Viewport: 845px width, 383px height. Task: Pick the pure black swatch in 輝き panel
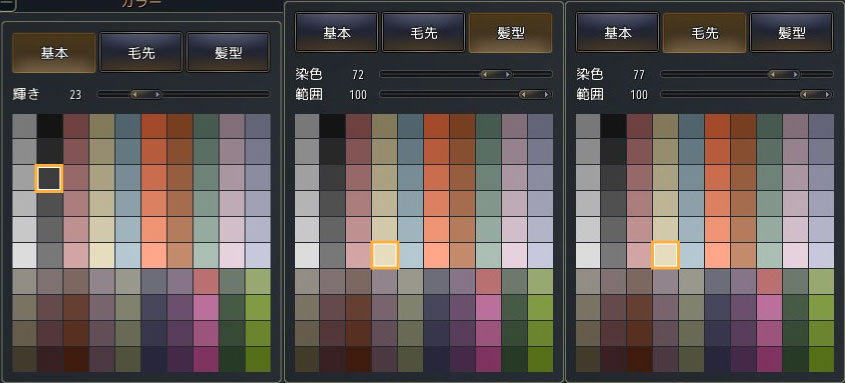50,126
